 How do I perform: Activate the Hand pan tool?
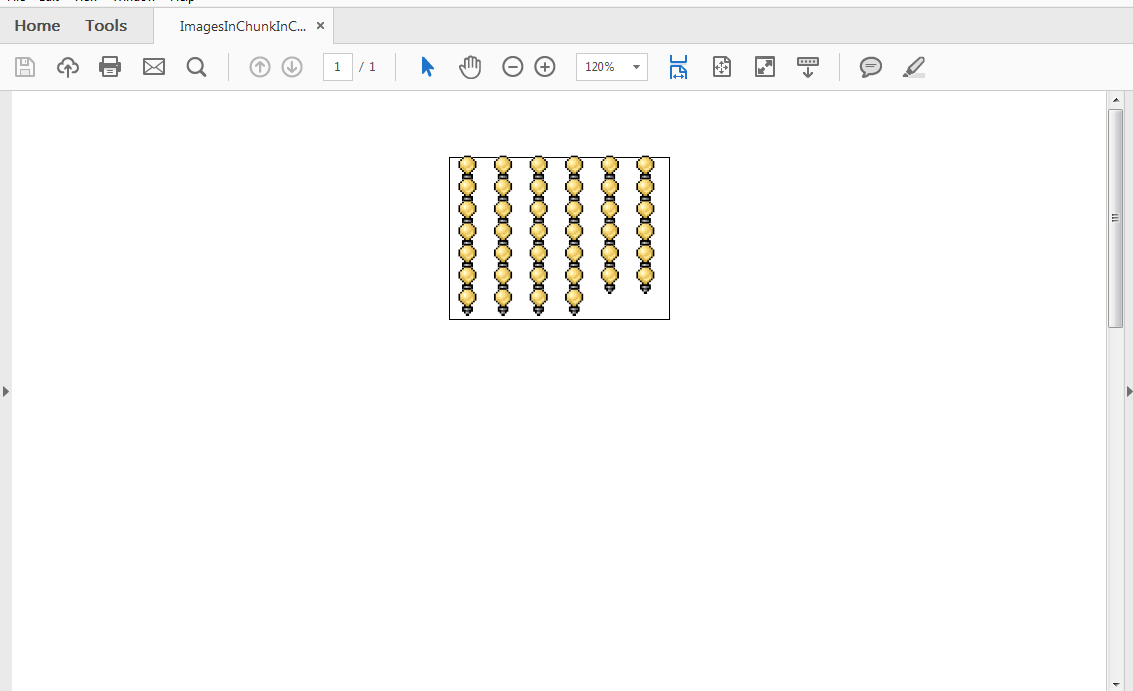point(470,67)
